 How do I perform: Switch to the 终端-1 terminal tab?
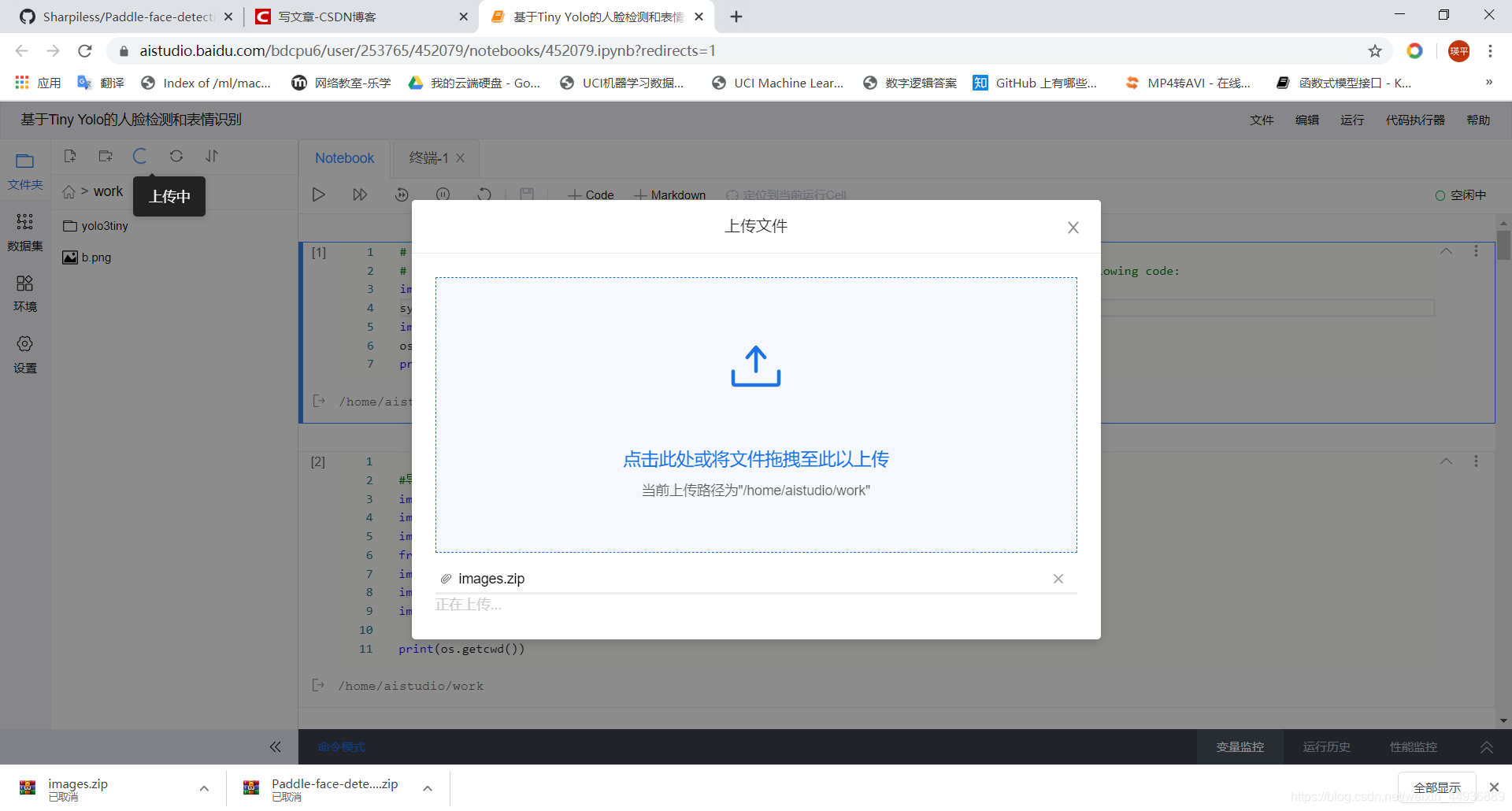pyautogui.click(x=428, y=157)
